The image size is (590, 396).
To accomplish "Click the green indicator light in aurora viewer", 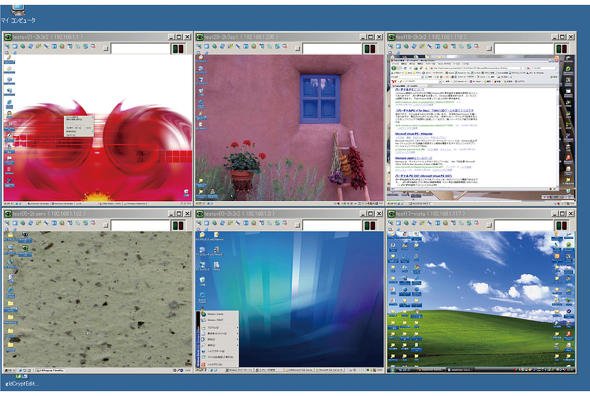I will click(x=367, y=225).
